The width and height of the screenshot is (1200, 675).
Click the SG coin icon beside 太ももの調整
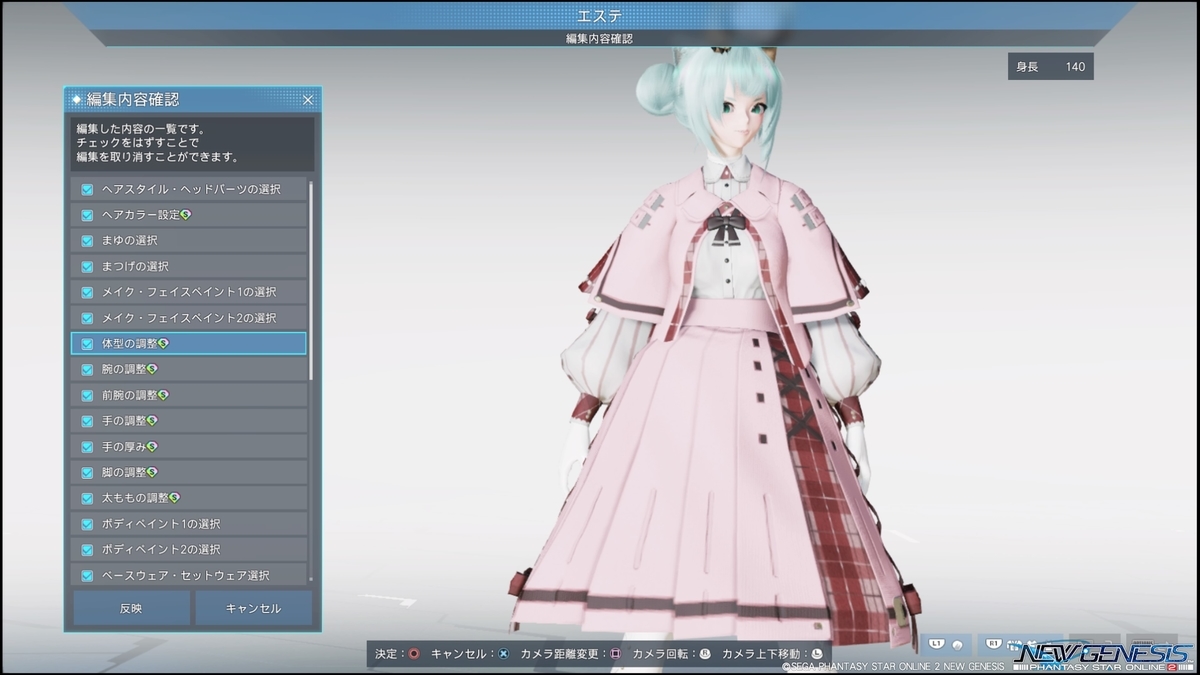tap(175, 498)
